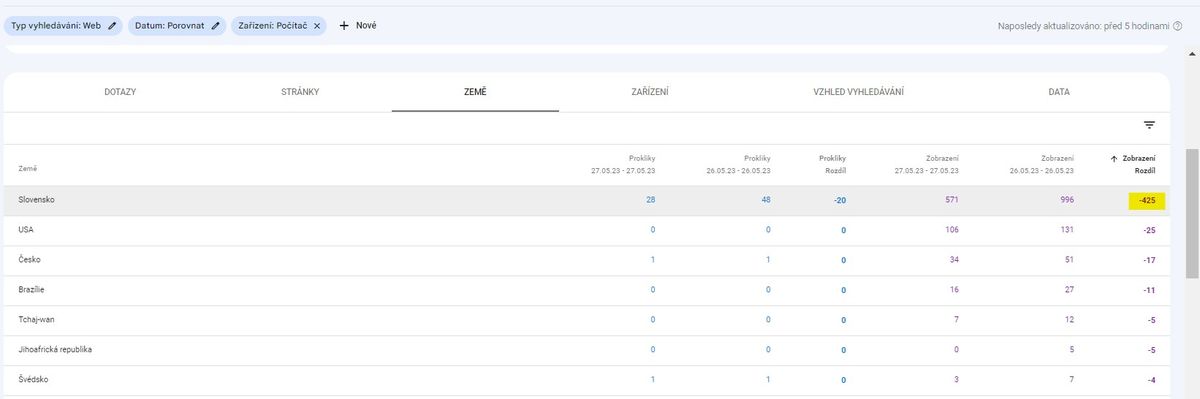Add a new filter with Nové
The height and width of the screenshot is (399, 1200).
(358, 25)
